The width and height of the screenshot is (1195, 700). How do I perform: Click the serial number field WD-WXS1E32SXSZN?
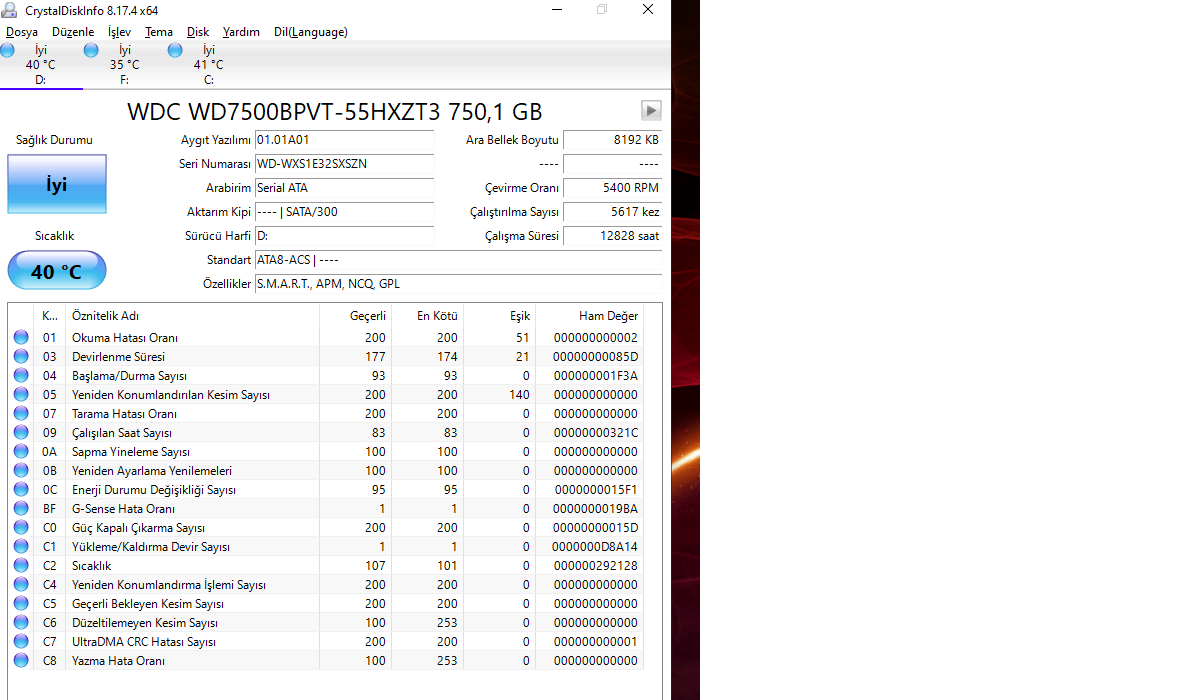344,164
